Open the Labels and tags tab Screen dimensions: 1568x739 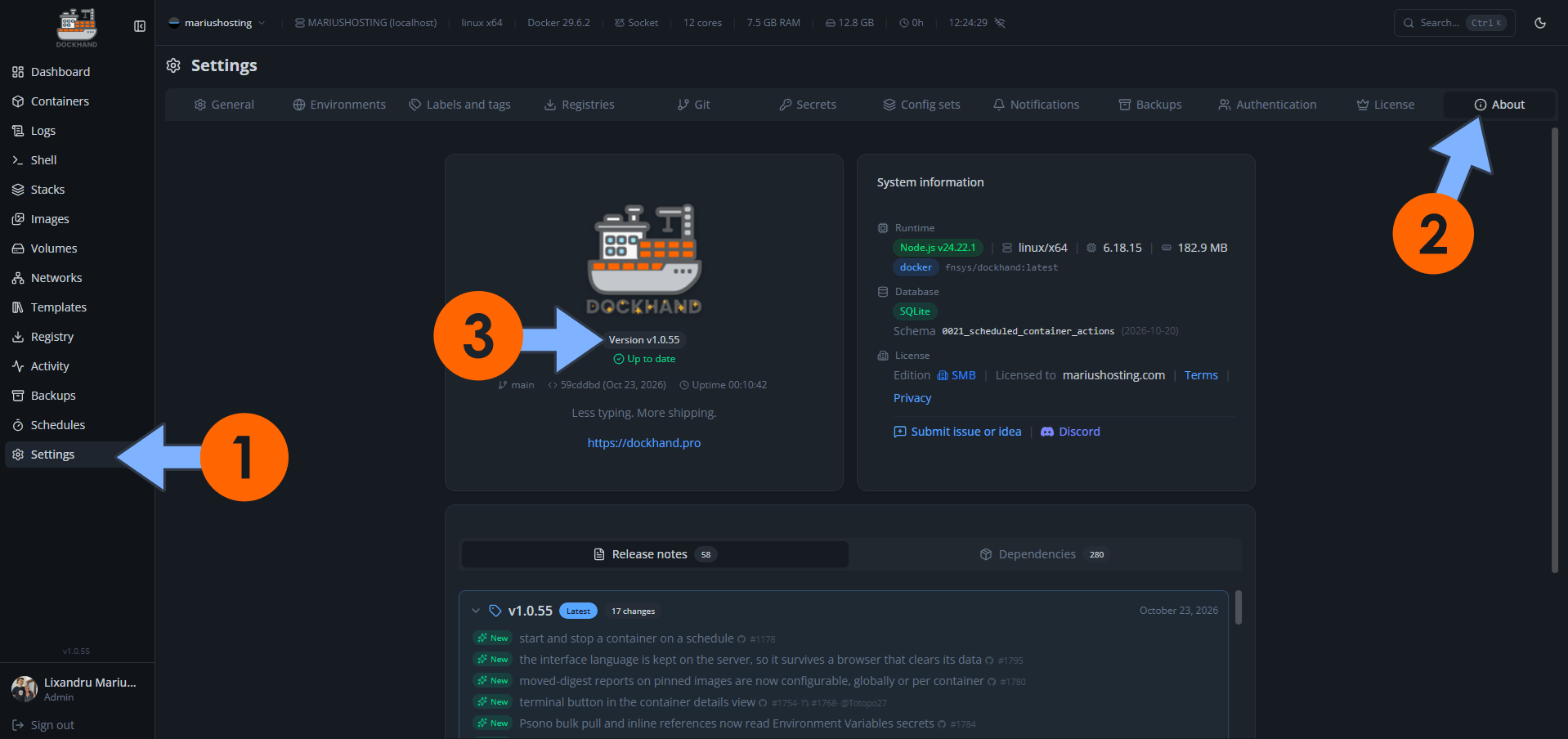(x=460, y=105)
